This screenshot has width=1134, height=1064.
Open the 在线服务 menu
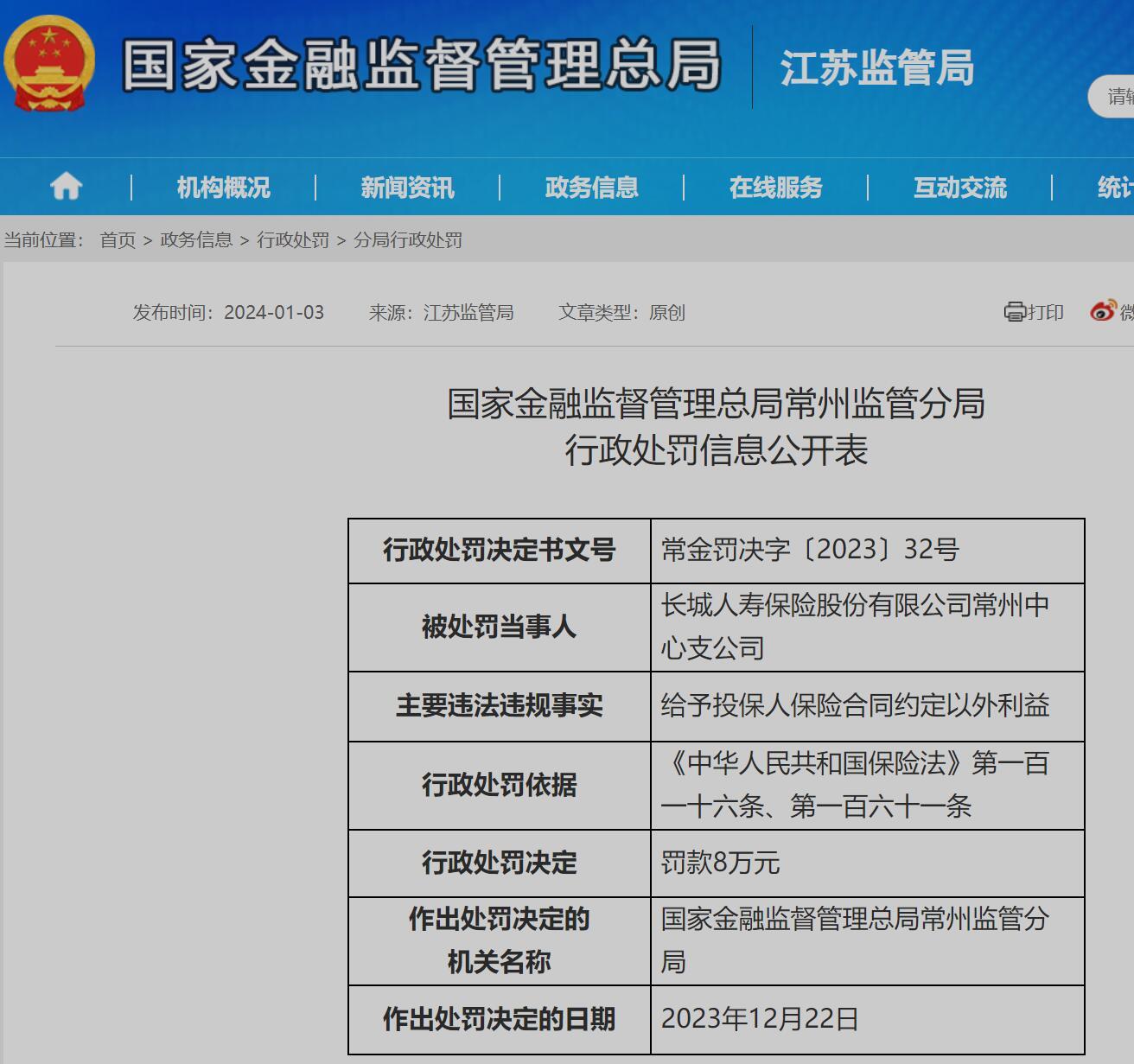(x=775, y=187)
